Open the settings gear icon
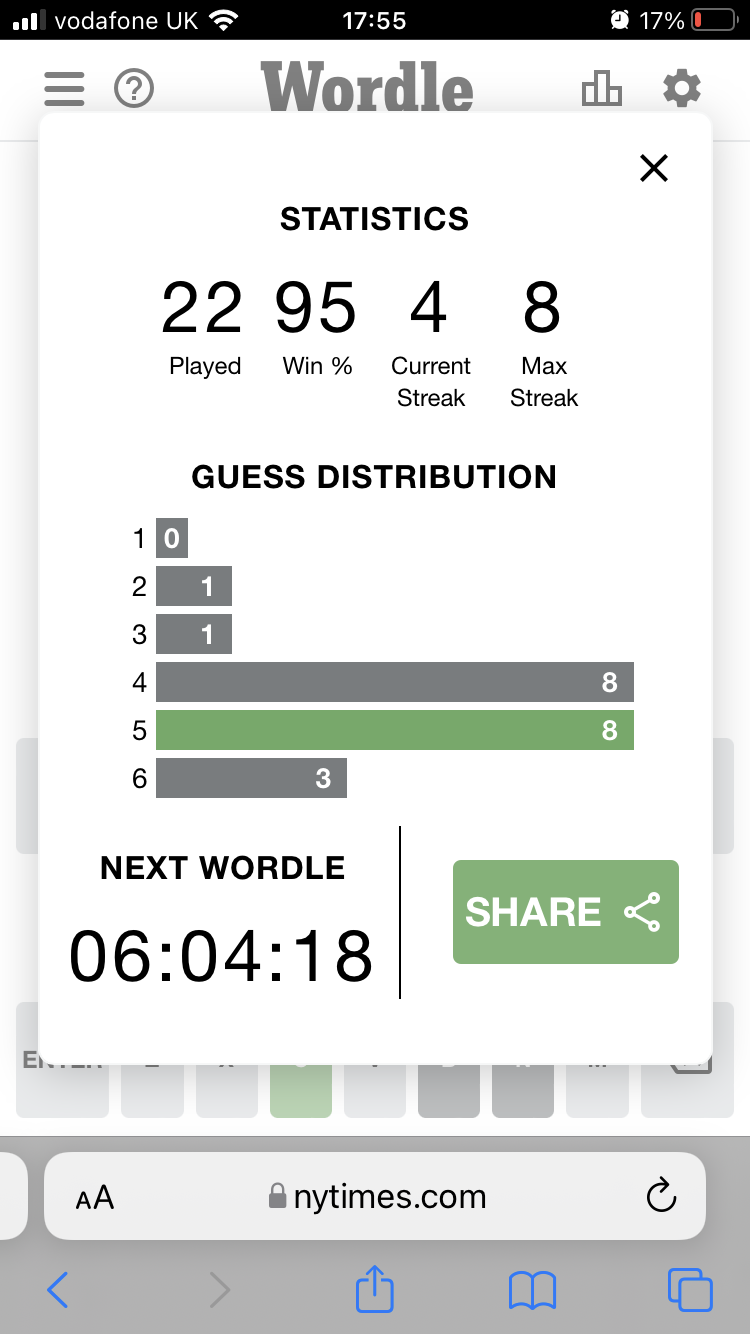The image size is (750, 1334). tap(682, 89)
